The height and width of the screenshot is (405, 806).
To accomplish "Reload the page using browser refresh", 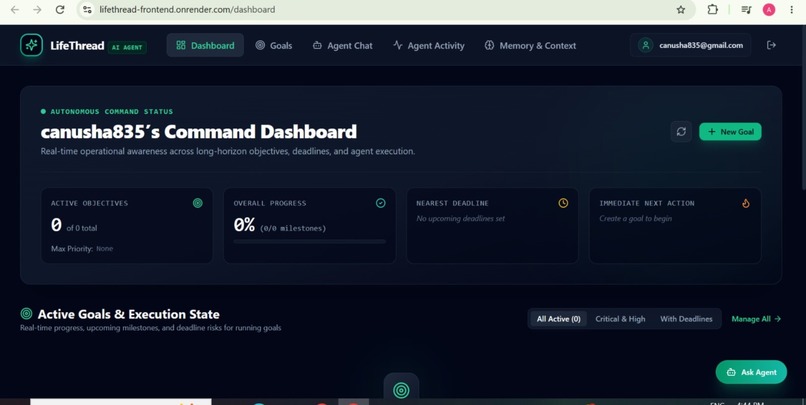I will pyautogui.click(x=60, y=9).
